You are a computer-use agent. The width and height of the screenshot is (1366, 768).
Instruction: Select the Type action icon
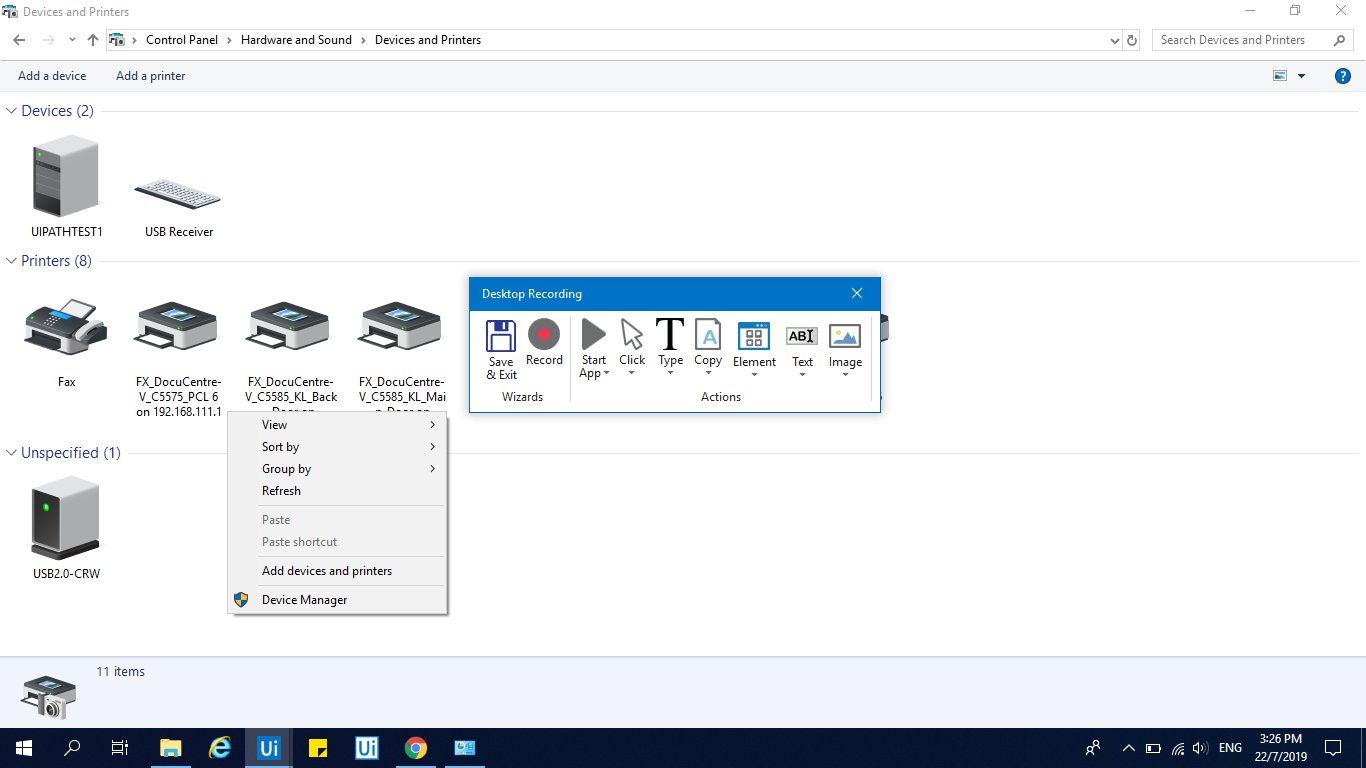point(670,334)
